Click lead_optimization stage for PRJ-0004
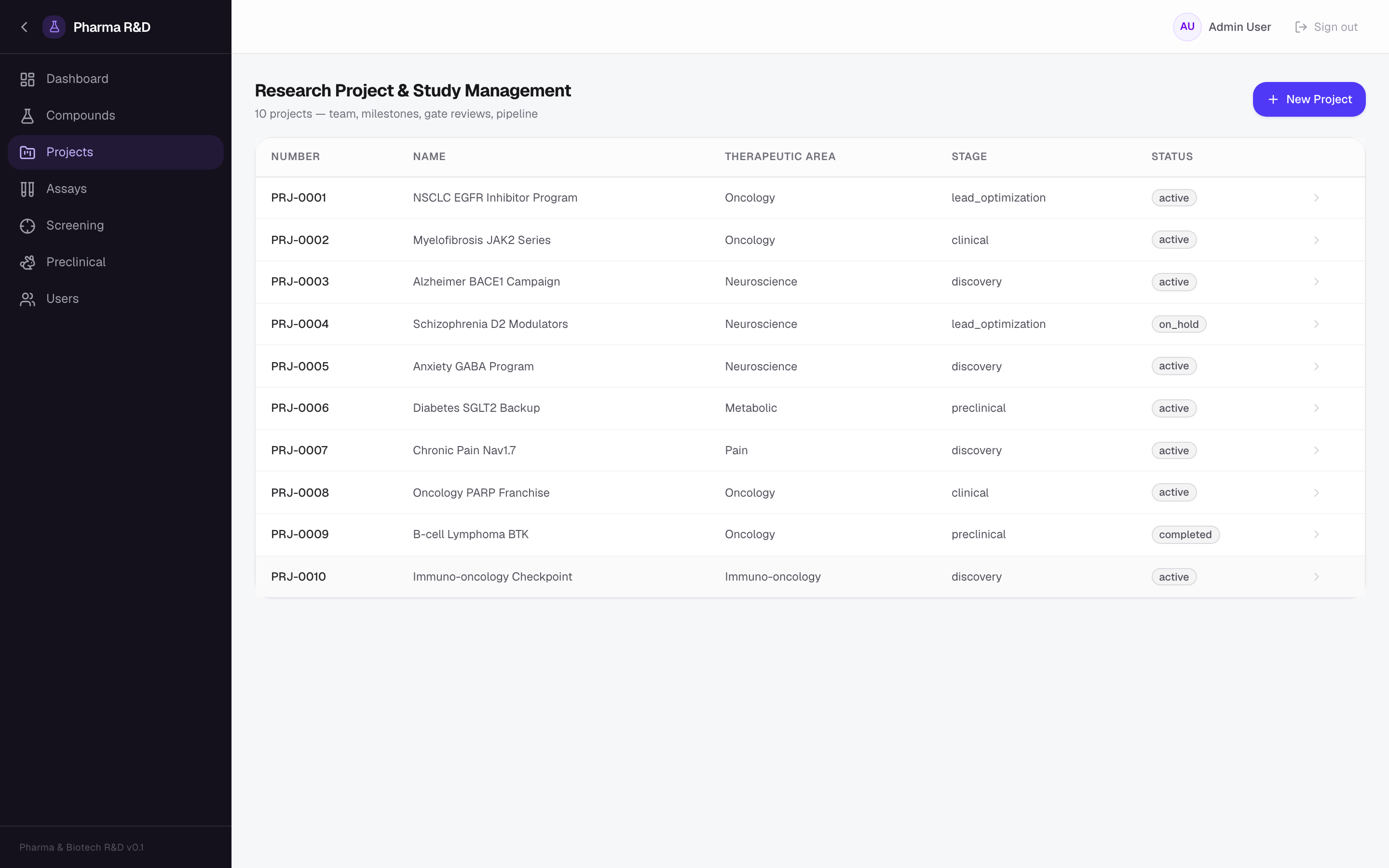This screenshot has height=868, width=1389. tap(998, 325)
